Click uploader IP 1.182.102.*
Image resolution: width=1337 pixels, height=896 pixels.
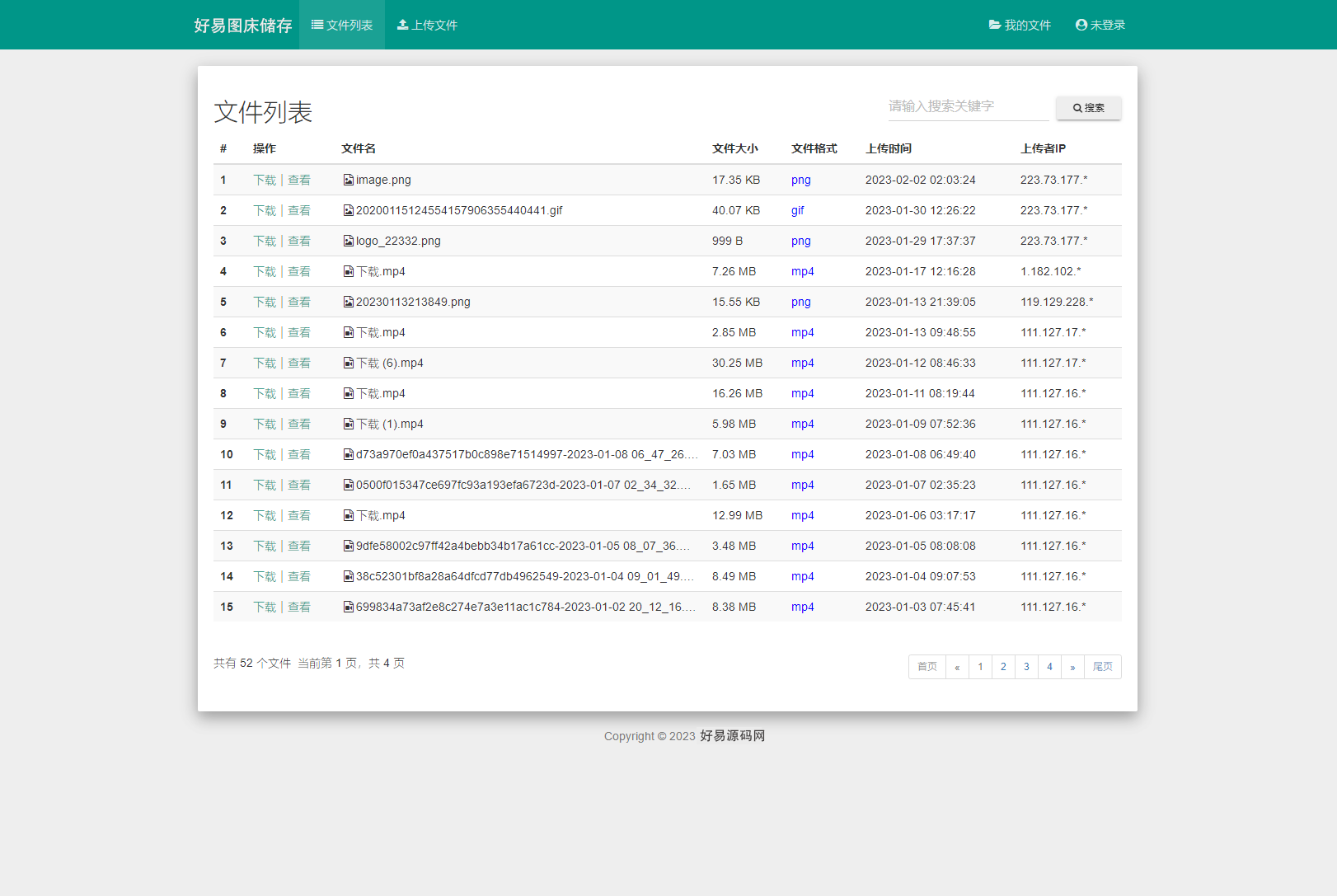tap(1051, 271)
